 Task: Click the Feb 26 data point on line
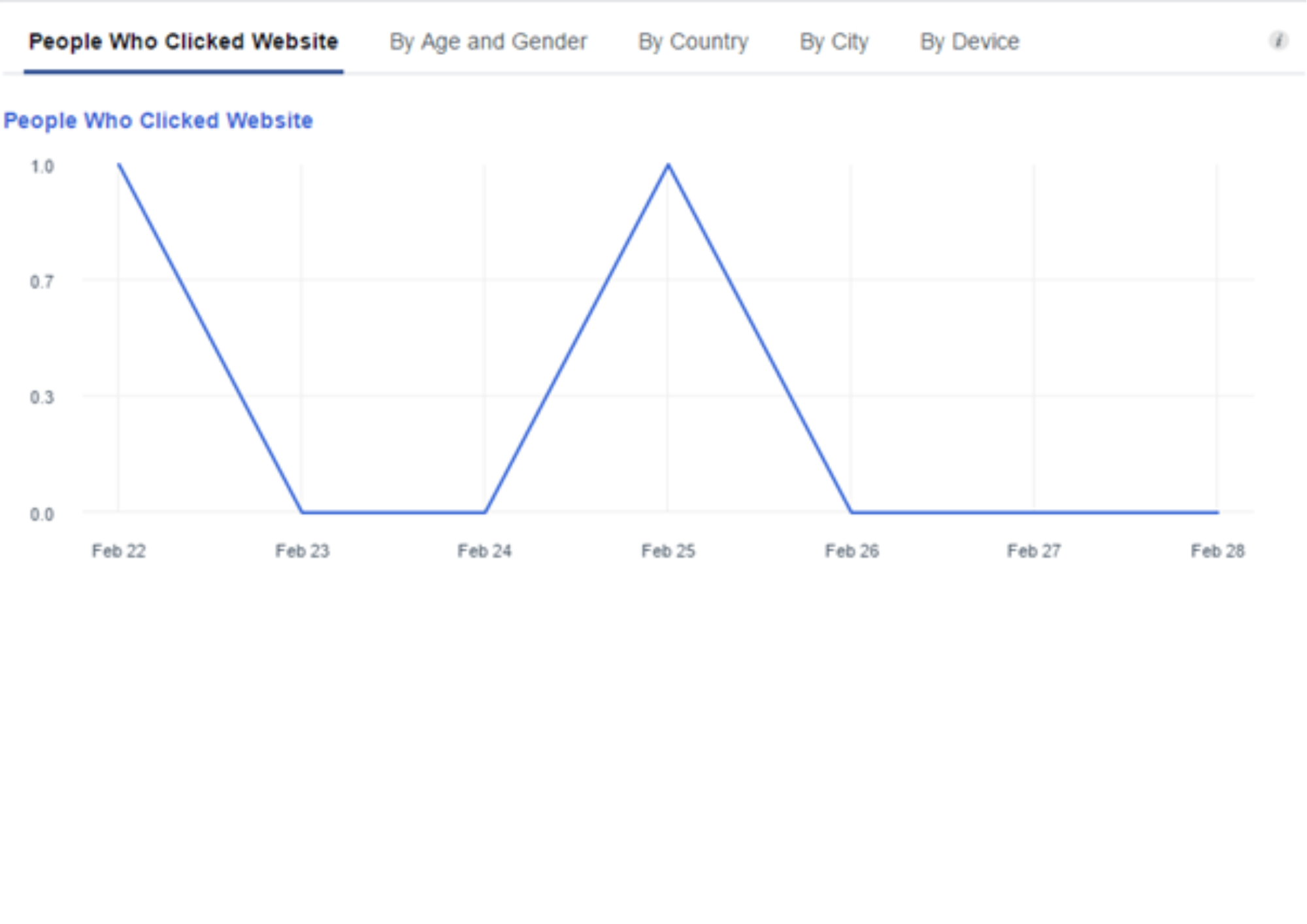[852, 512]
